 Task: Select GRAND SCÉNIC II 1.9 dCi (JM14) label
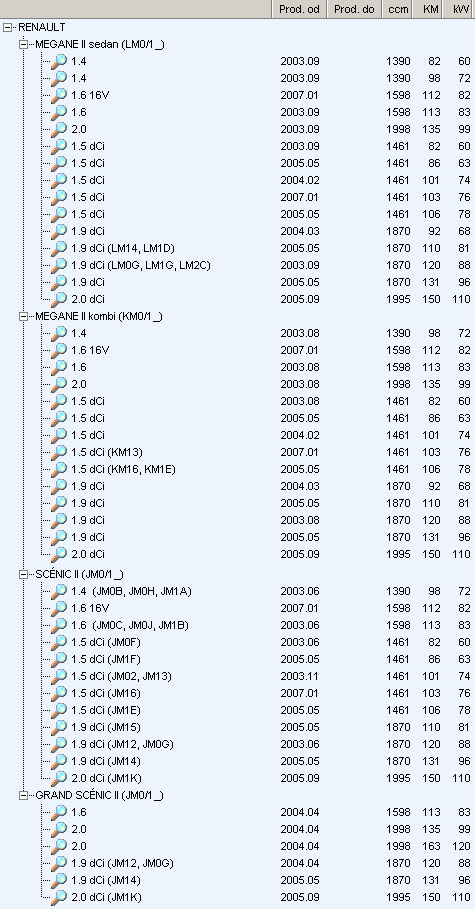[x=106, y=880]
